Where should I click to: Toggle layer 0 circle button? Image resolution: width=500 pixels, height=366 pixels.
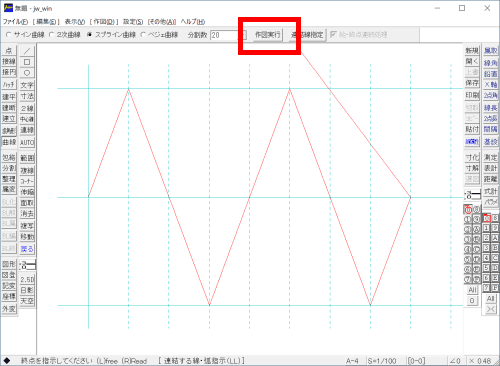pyautogui.click(x=468, y=210)
